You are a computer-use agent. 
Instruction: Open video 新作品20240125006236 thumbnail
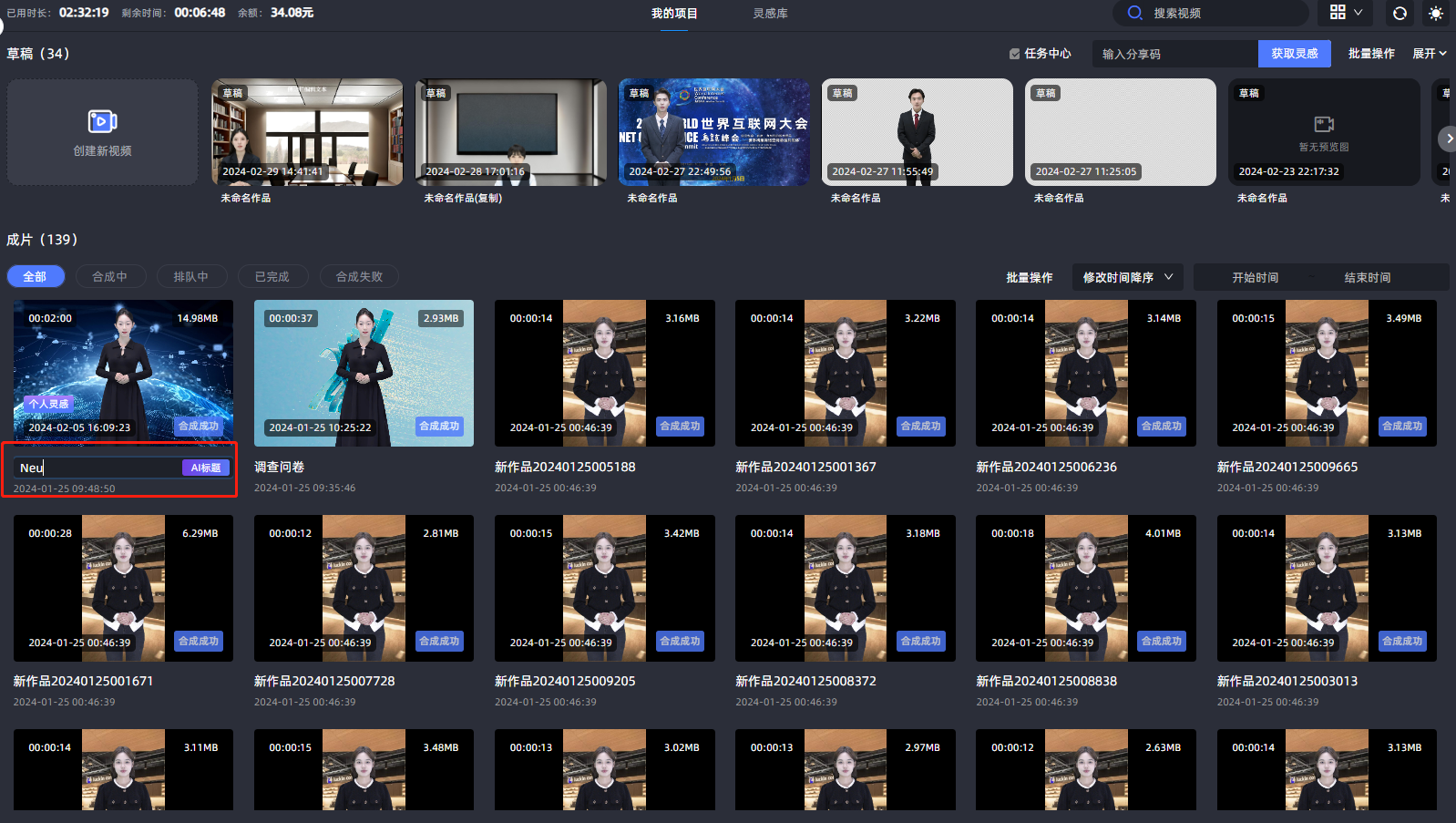pyautogui.click(x=1086, y=373)
